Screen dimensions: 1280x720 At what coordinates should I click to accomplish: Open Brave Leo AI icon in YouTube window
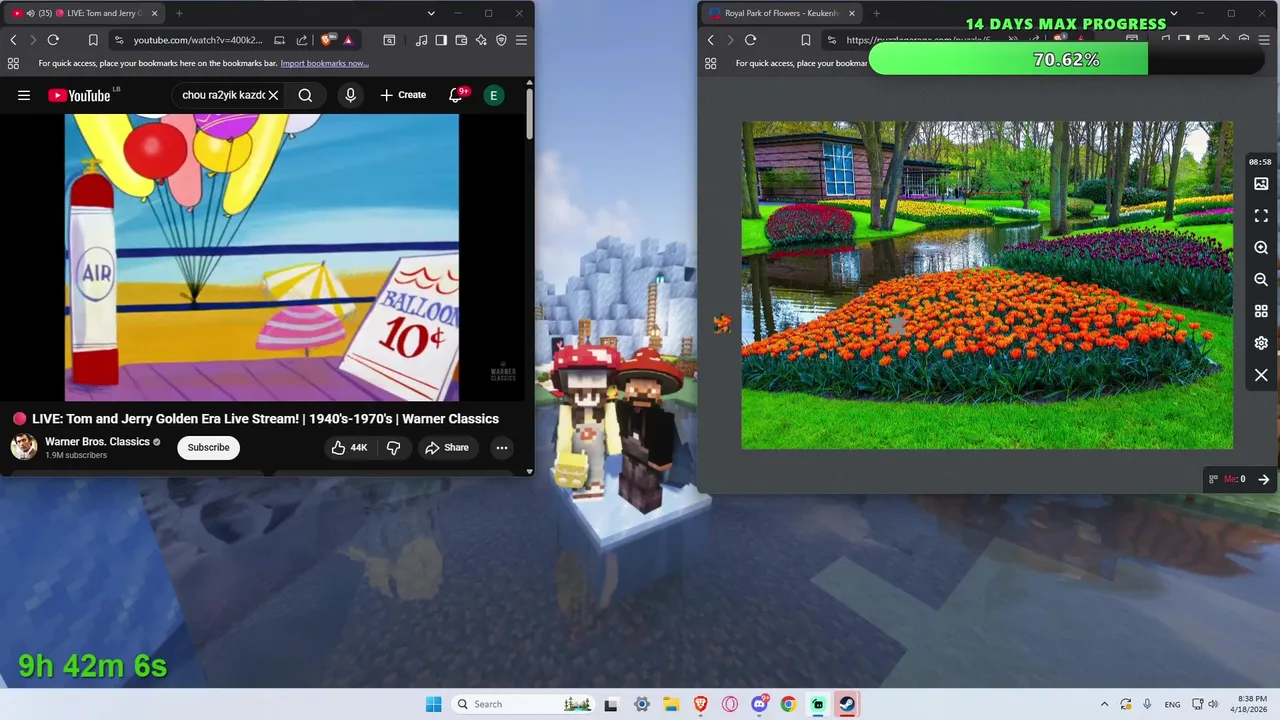click(x=481, y=40)
